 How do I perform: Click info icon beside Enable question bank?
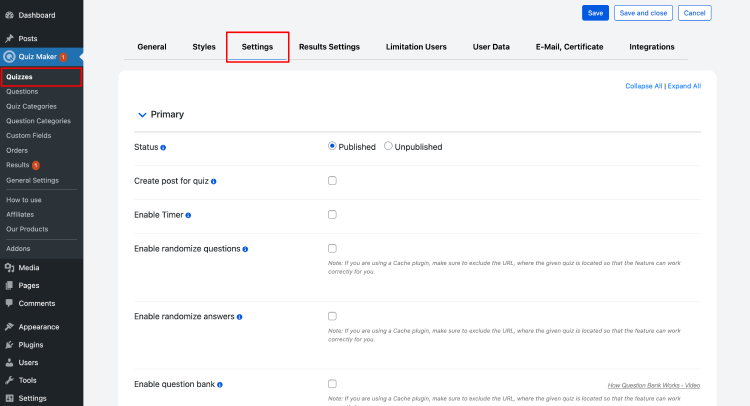220,385
